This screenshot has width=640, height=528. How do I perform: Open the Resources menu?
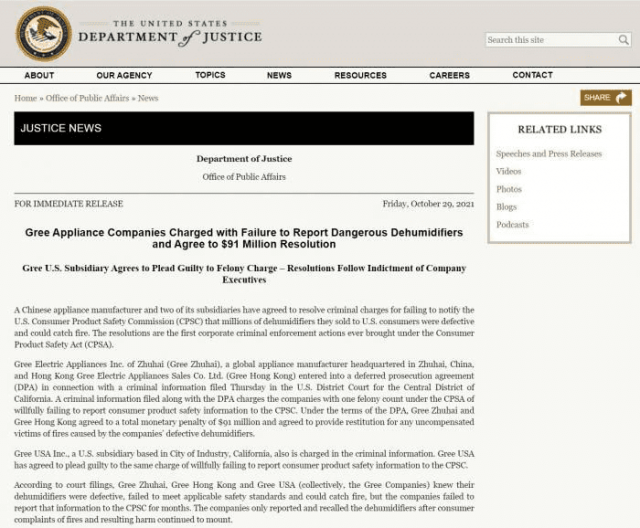360,75
